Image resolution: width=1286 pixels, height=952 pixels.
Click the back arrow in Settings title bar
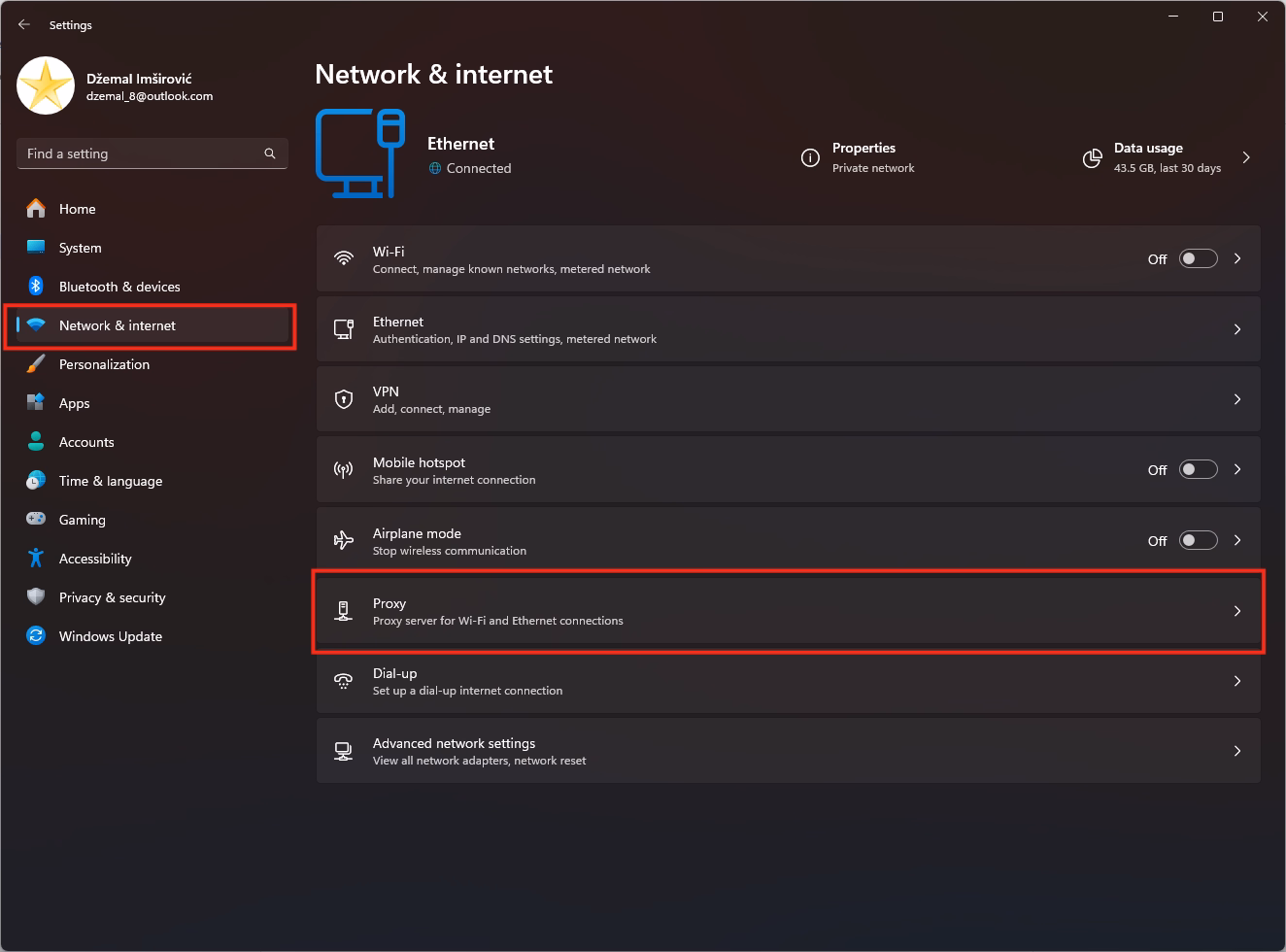pyautogui.click(x=24, y=24)
